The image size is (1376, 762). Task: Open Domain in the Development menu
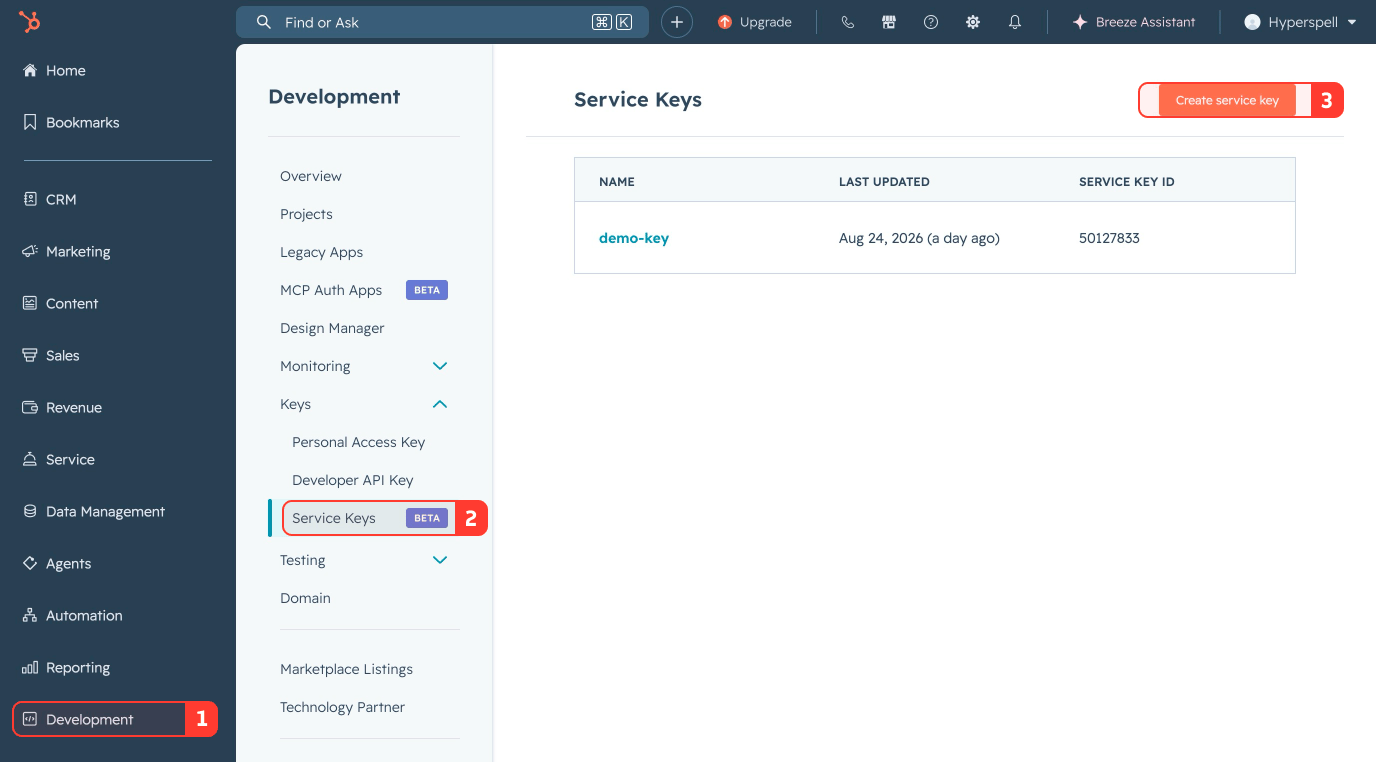tap(305, 598)
